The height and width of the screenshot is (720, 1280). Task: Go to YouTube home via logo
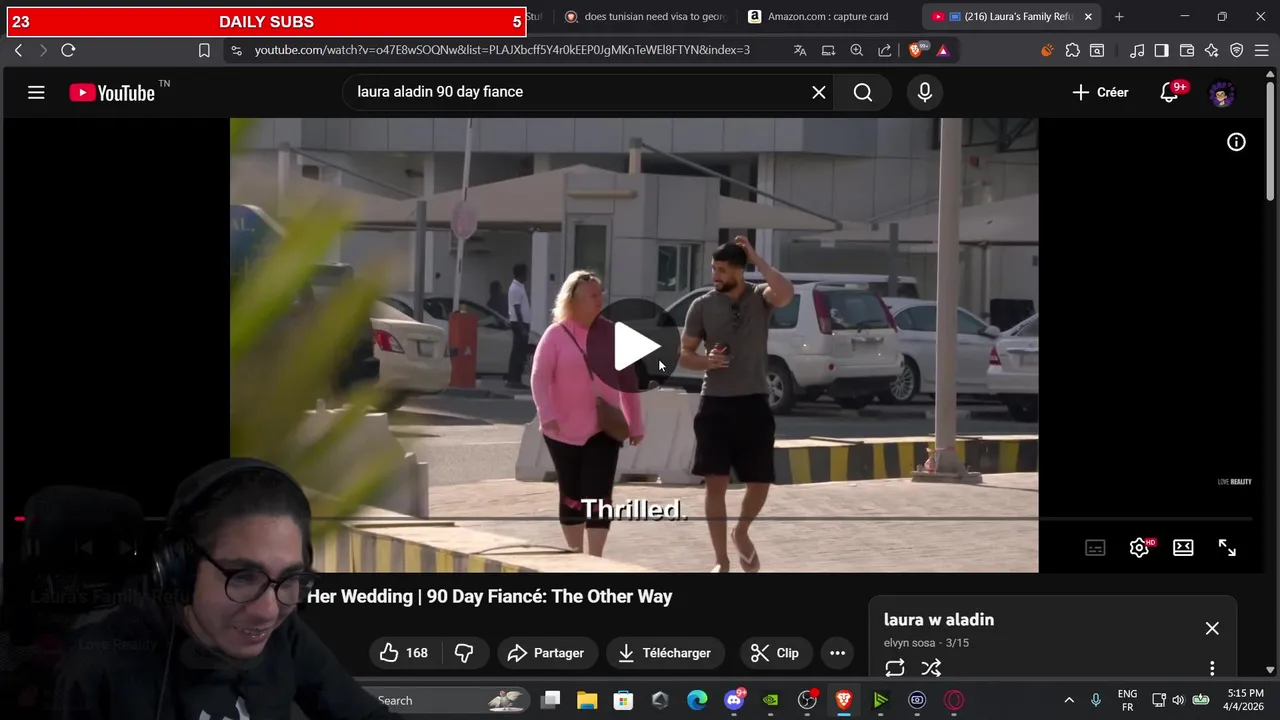coord(112,93)
